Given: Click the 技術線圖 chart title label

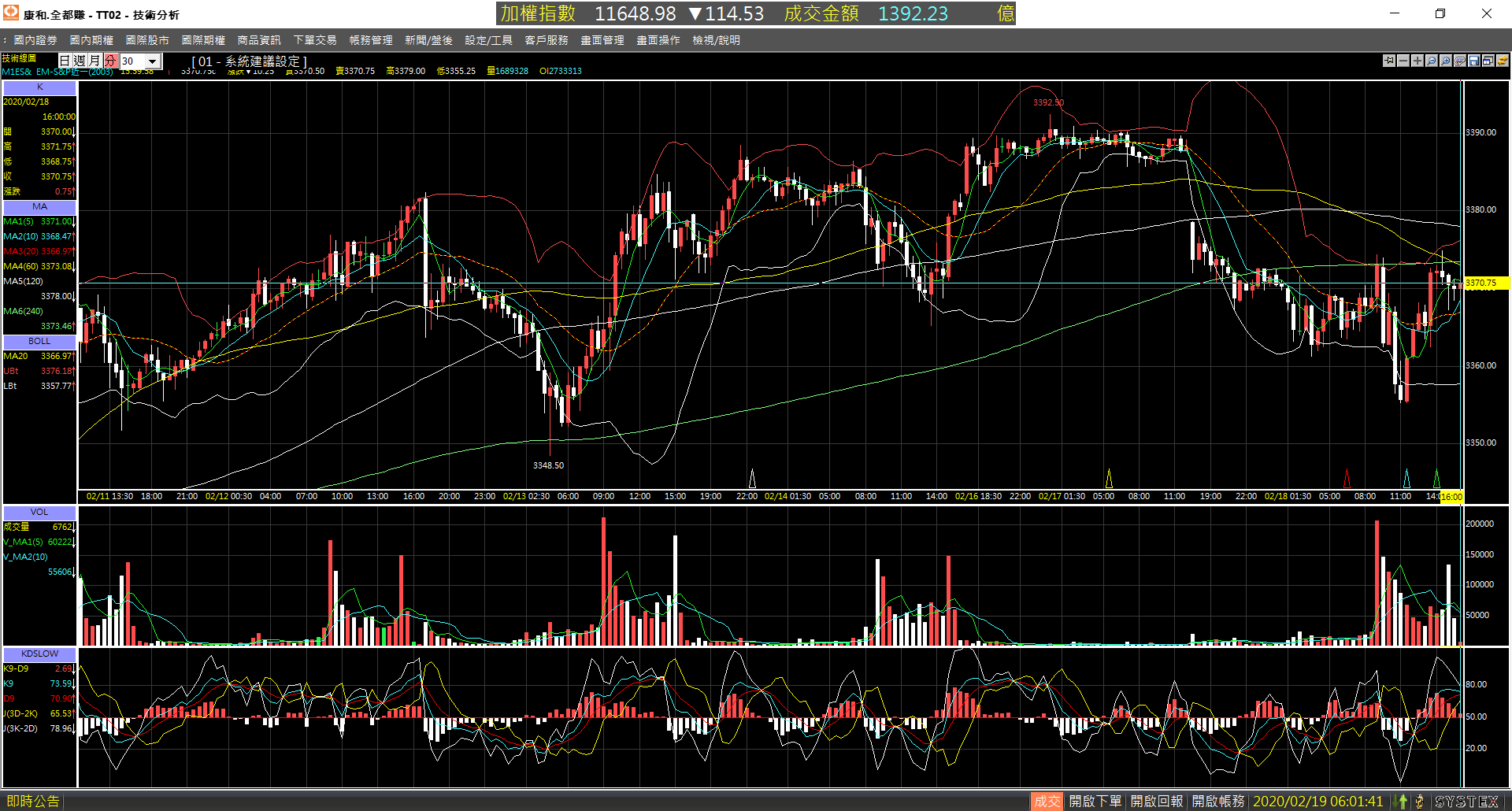Looking at the screenshot, I should (x=19, y=58).
